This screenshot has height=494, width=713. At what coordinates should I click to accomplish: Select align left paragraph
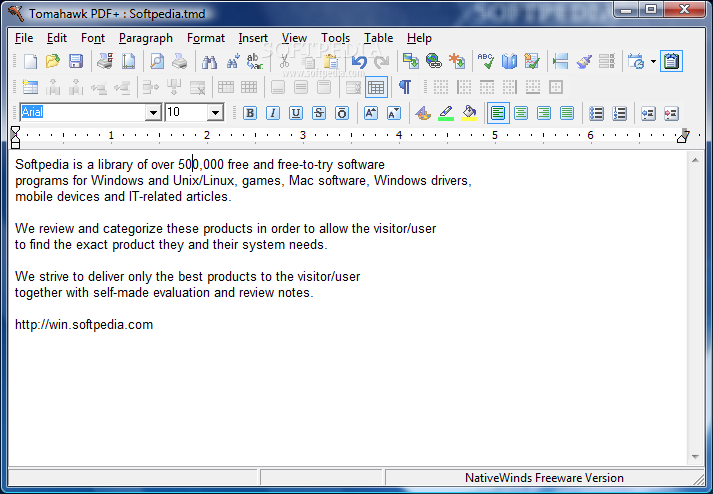498,113
